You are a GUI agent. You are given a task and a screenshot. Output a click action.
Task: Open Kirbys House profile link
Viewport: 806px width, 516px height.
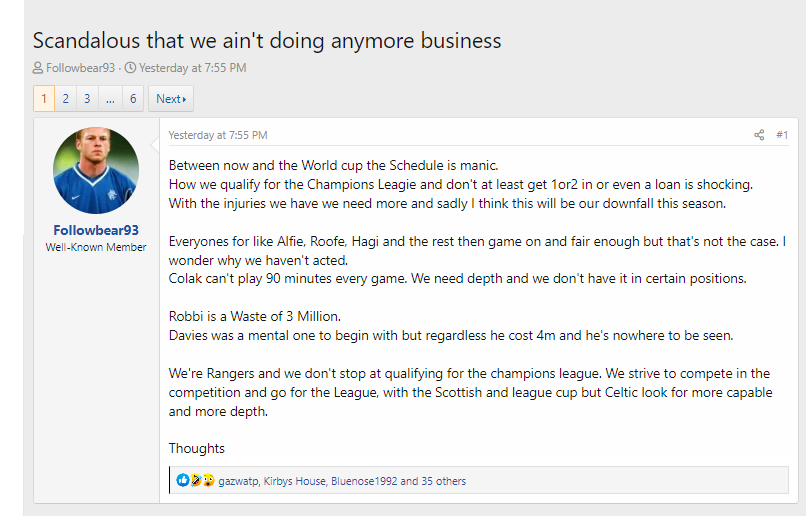295,481
